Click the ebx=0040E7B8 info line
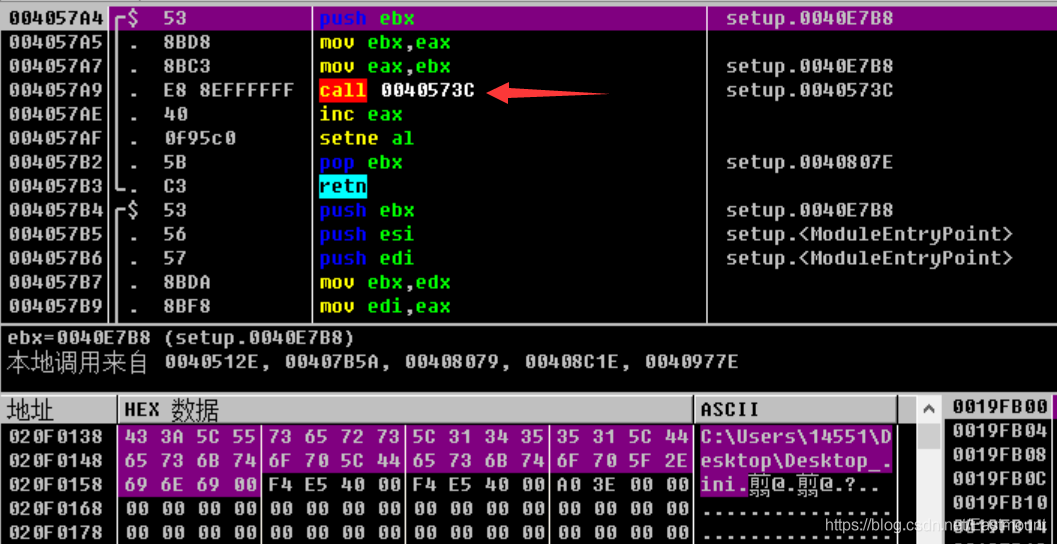 (x=181, y=337)
